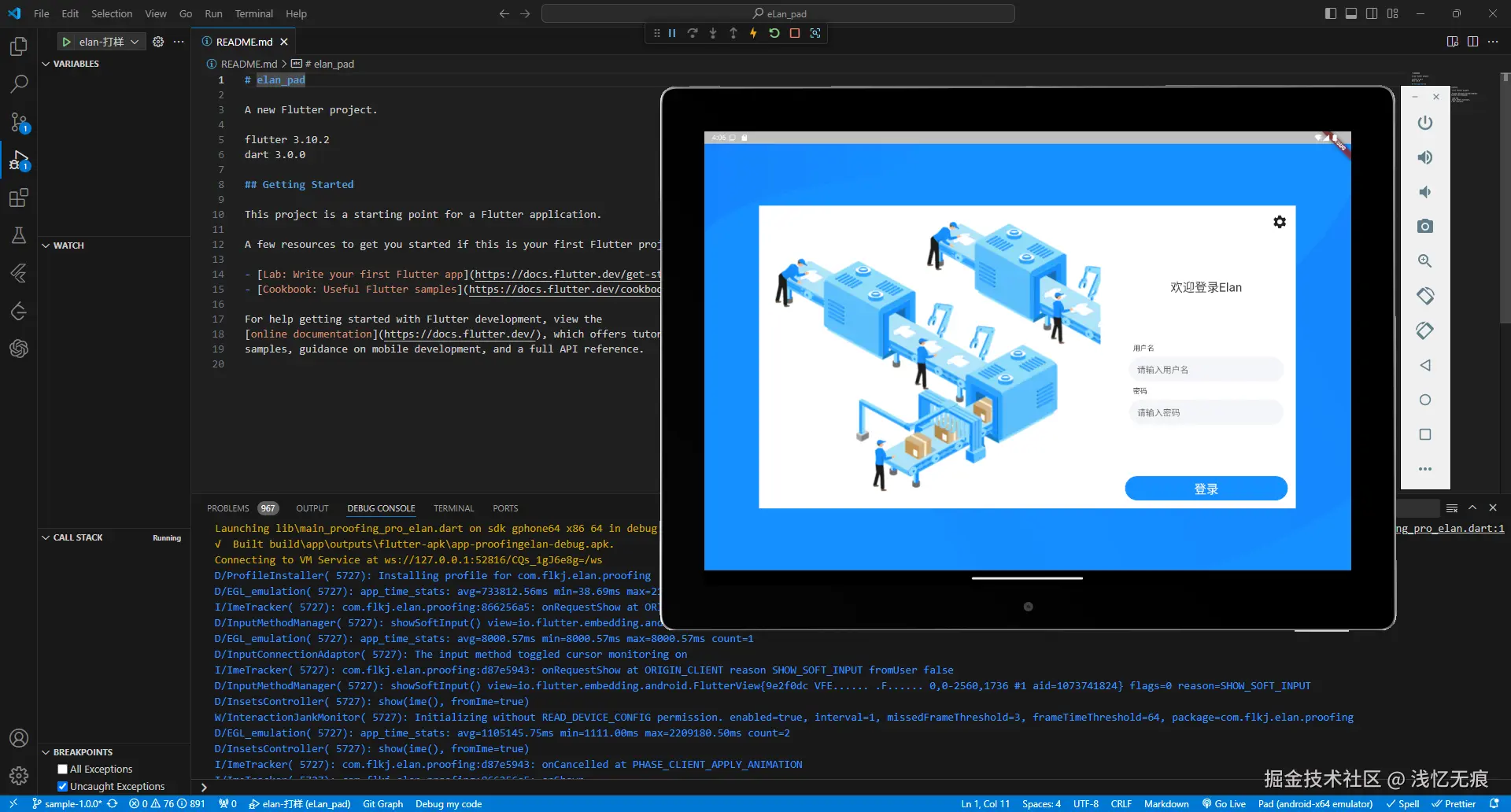The image size is (1511, 812).
Task: Open the Accounts menu in activity bar
Action: (19, 738)
